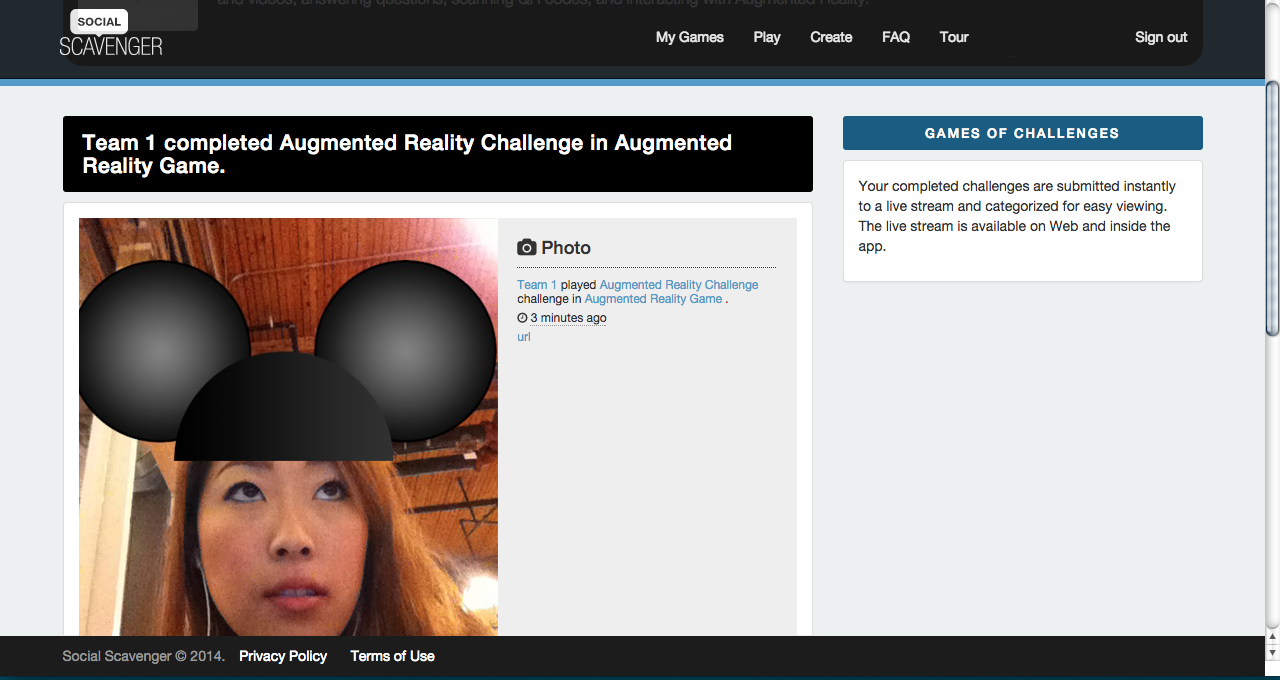Click the Social Scavenger logo
Image resolution: width=1280 pixels, height=680 pixels.
point(111,33)
